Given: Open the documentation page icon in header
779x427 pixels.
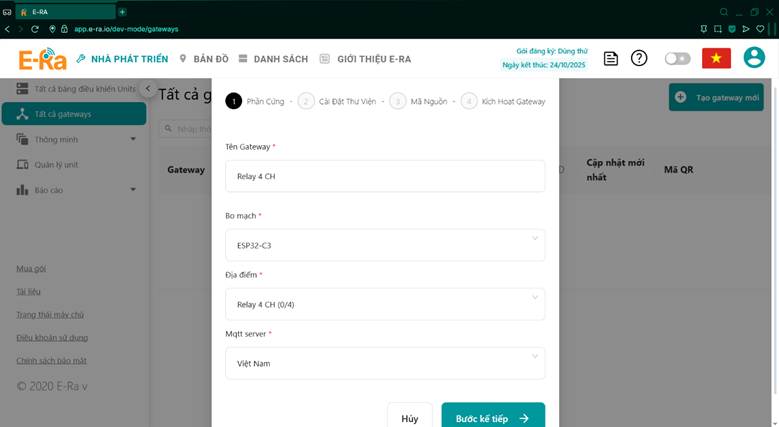Looking at the screenshot, I should coord(611,59).
